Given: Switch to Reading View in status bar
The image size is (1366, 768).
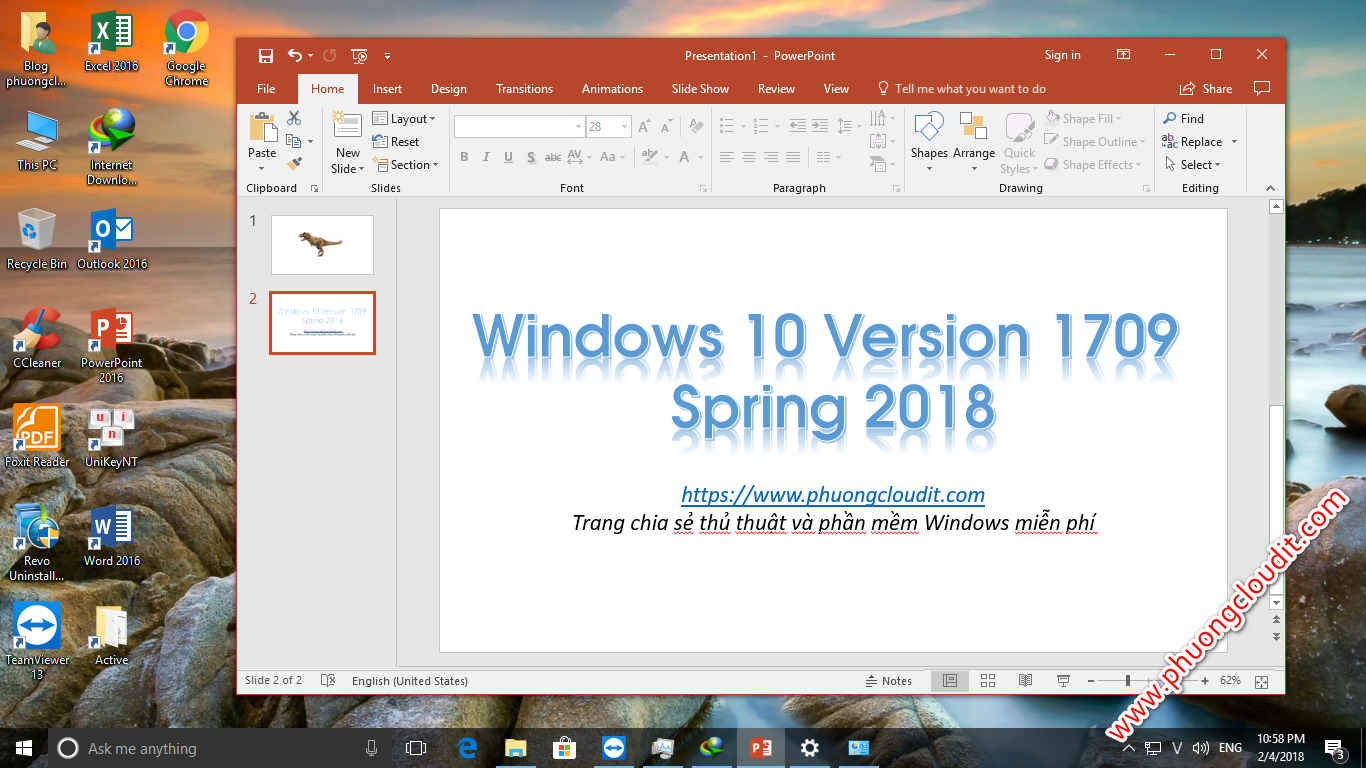Looking at the screenshot, I should point(1025,681).
